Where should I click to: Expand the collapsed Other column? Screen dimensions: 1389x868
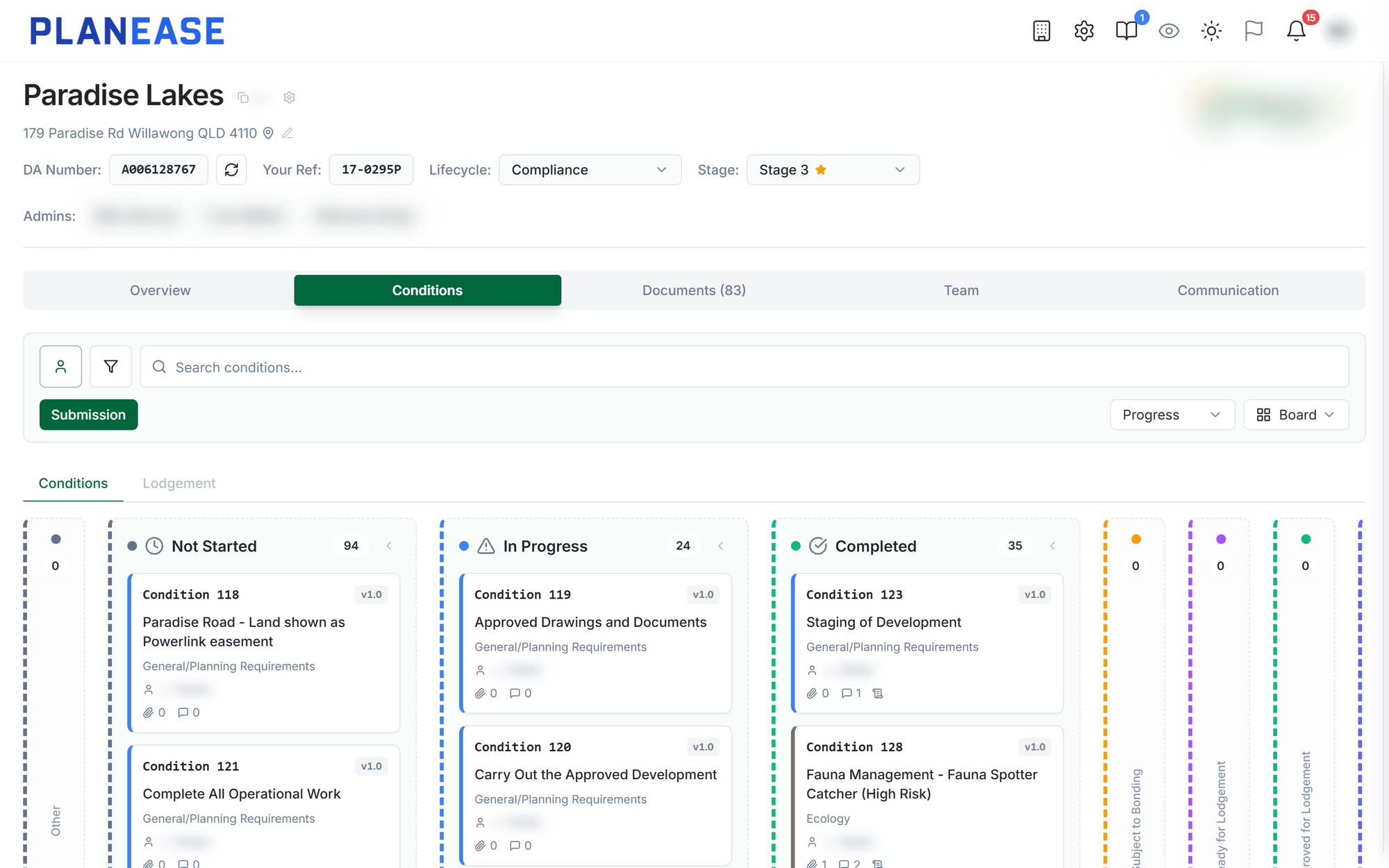coord(56,694)
